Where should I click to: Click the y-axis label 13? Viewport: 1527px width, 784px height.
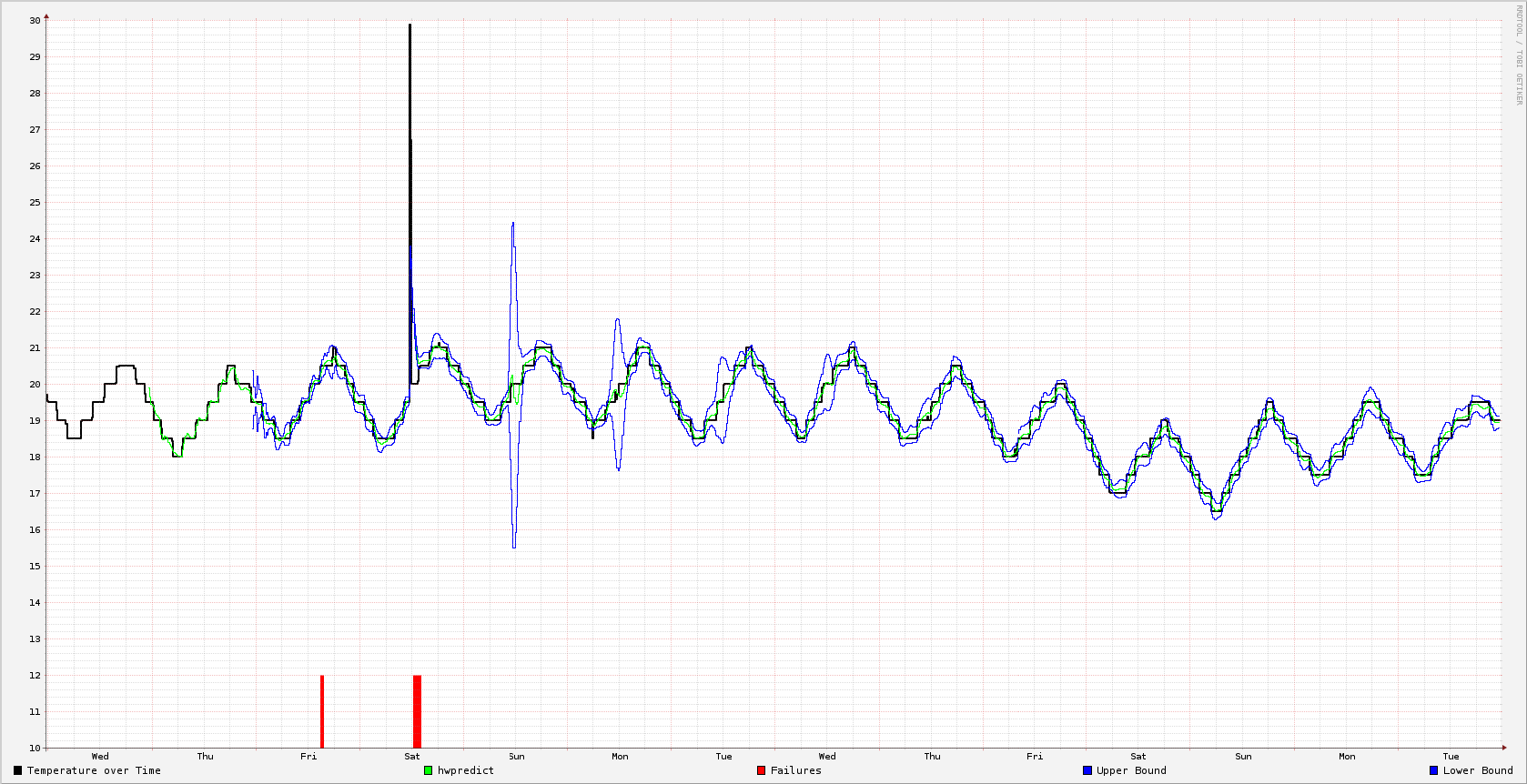click(x=35, y=638)
